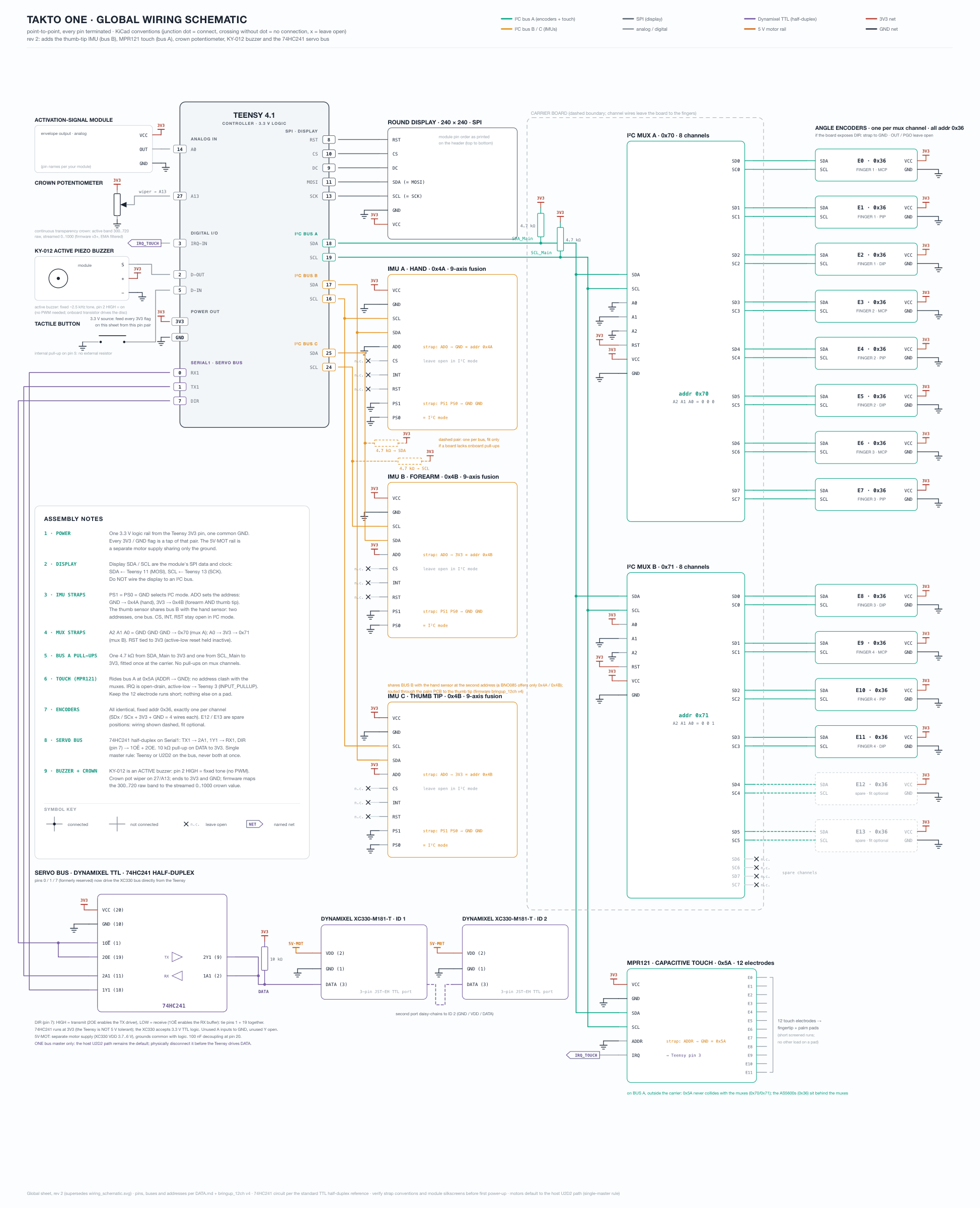The image size is (980, 1208).
Task: Click note label '6 · TOUCH (MPR121)'
Action: (70, 679)
